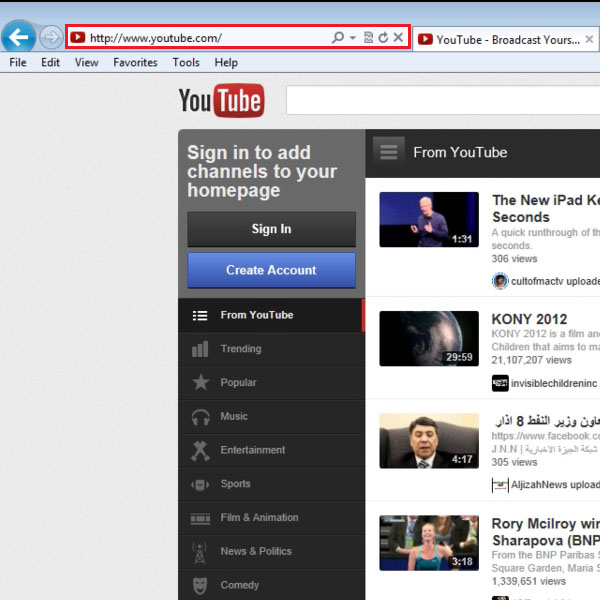
Task: Click the invisiblechildreninc channel avatar
Action: tap(500, 383)
